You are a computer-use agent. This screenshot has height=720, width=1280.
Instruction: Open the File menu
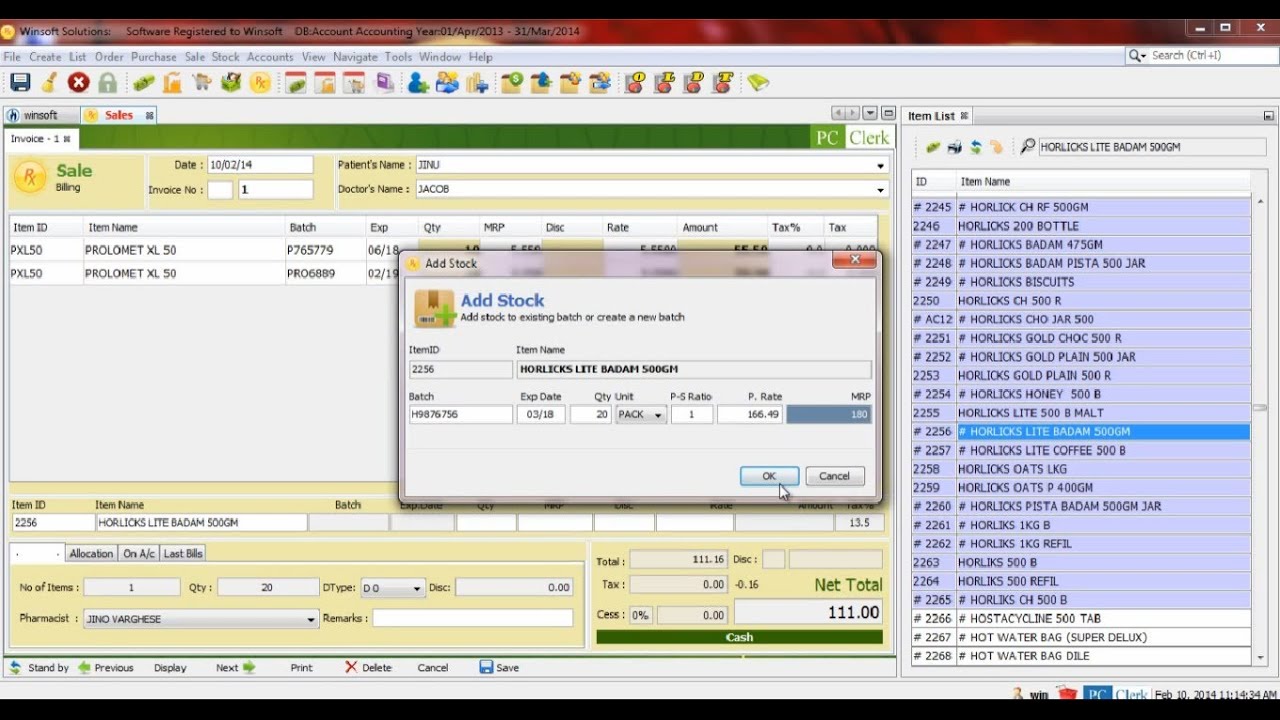[x=12, y=57]
